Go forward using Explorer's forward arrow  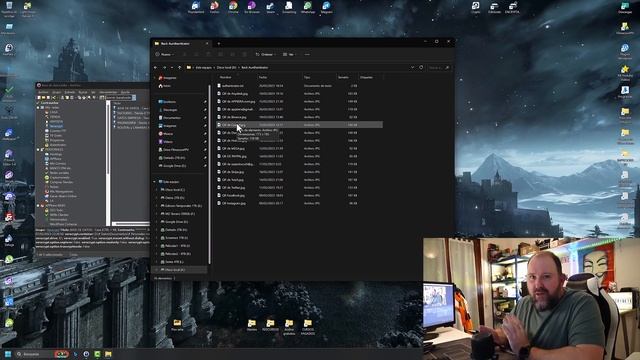click(164, 67)
